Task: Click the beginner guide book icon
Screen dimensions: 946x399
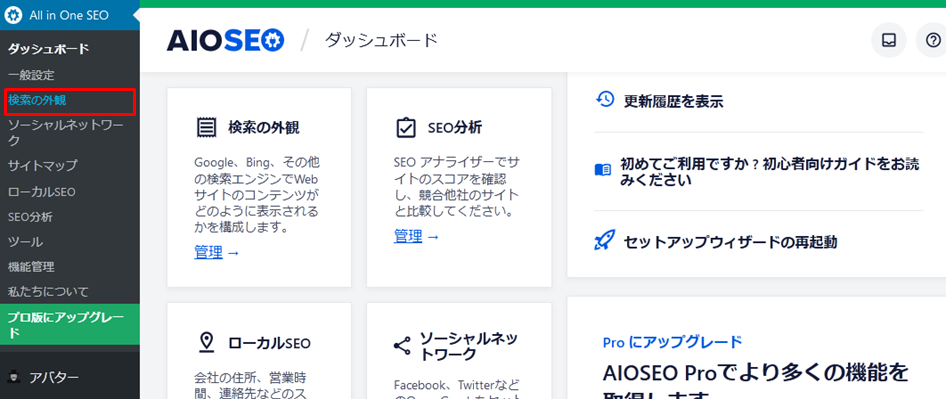Action: (x=603, y=170)
